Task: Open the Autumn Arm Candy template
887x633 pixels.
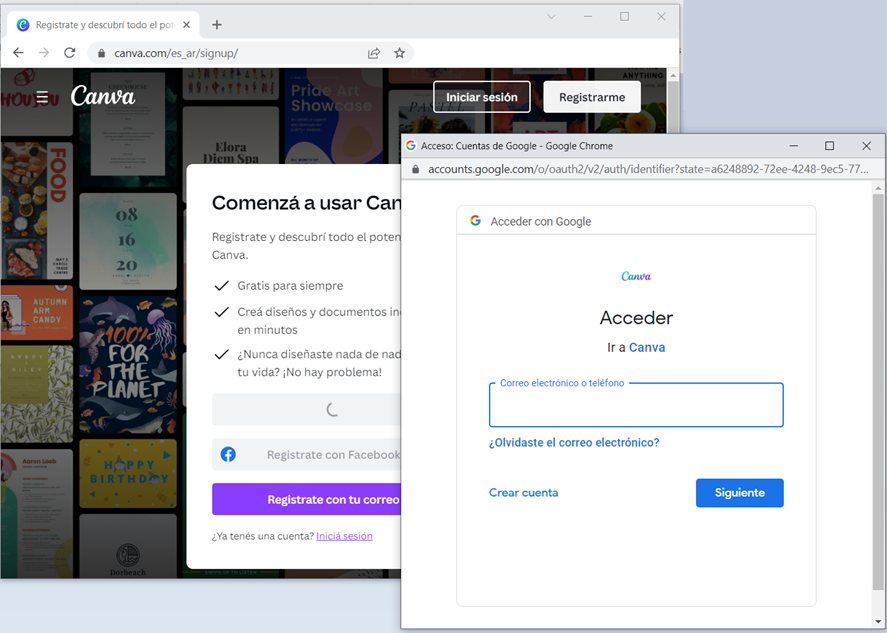Action: pos(37,313)
